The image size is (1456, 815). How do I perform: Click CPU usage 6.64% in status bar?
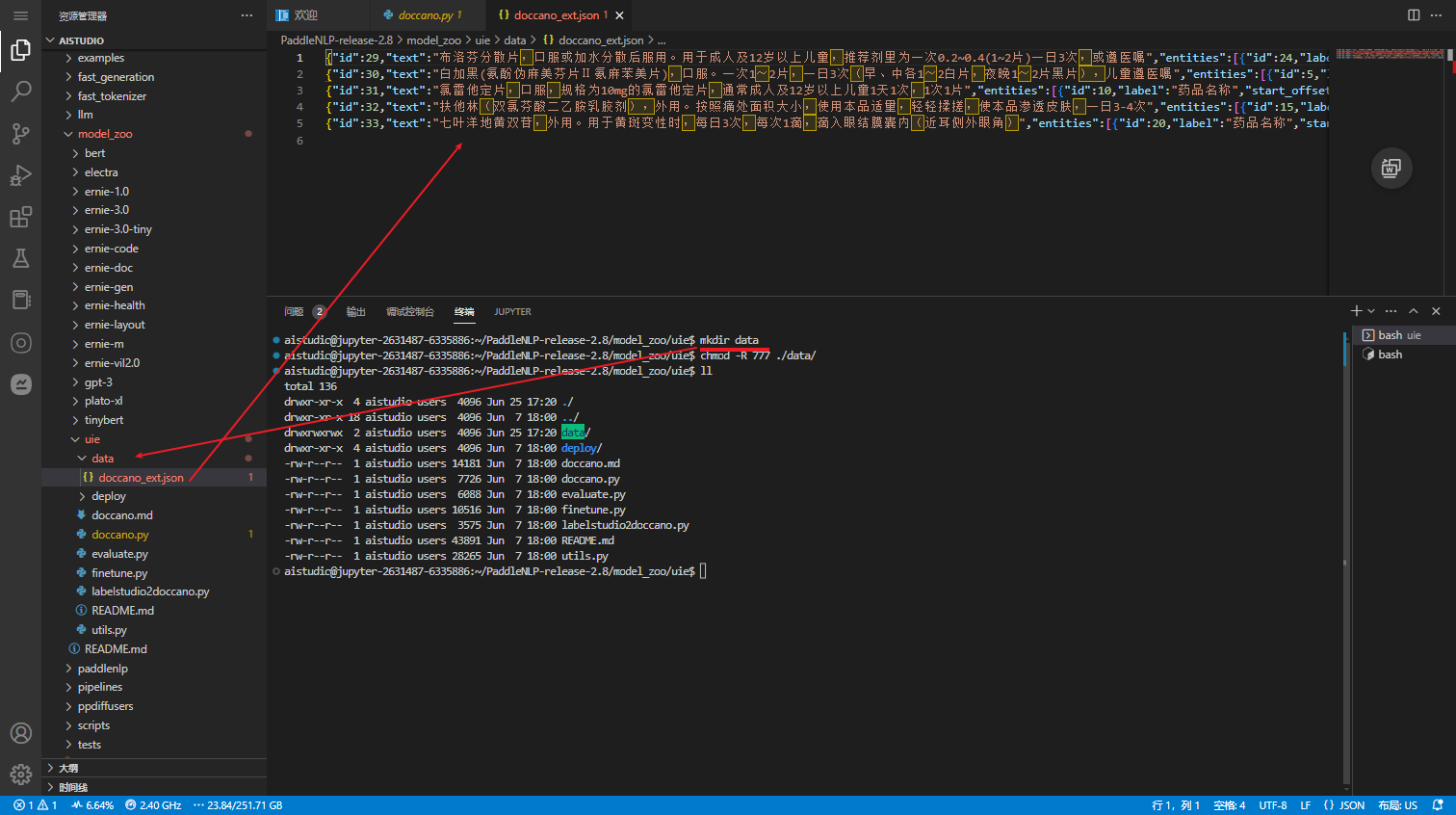(x=92, y=805)
